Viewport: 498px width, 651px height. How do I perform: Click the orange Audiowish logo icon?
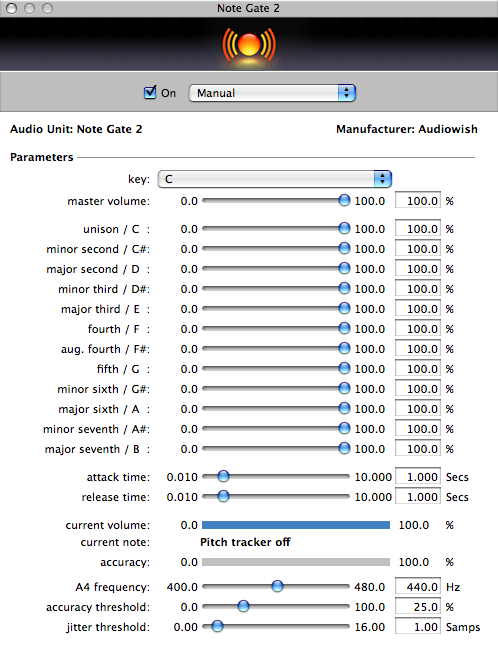click(249, 45)
